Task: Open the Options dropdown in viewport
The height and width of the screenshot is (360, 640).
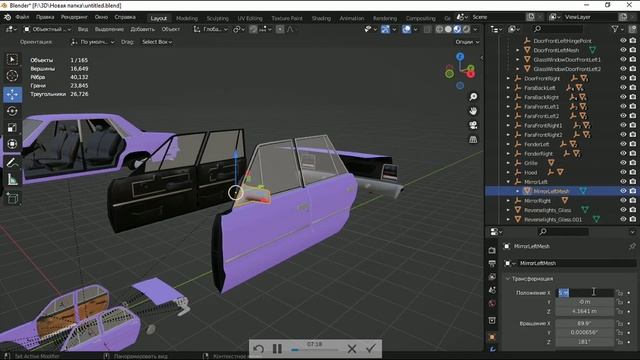Action: coord(467,42)
